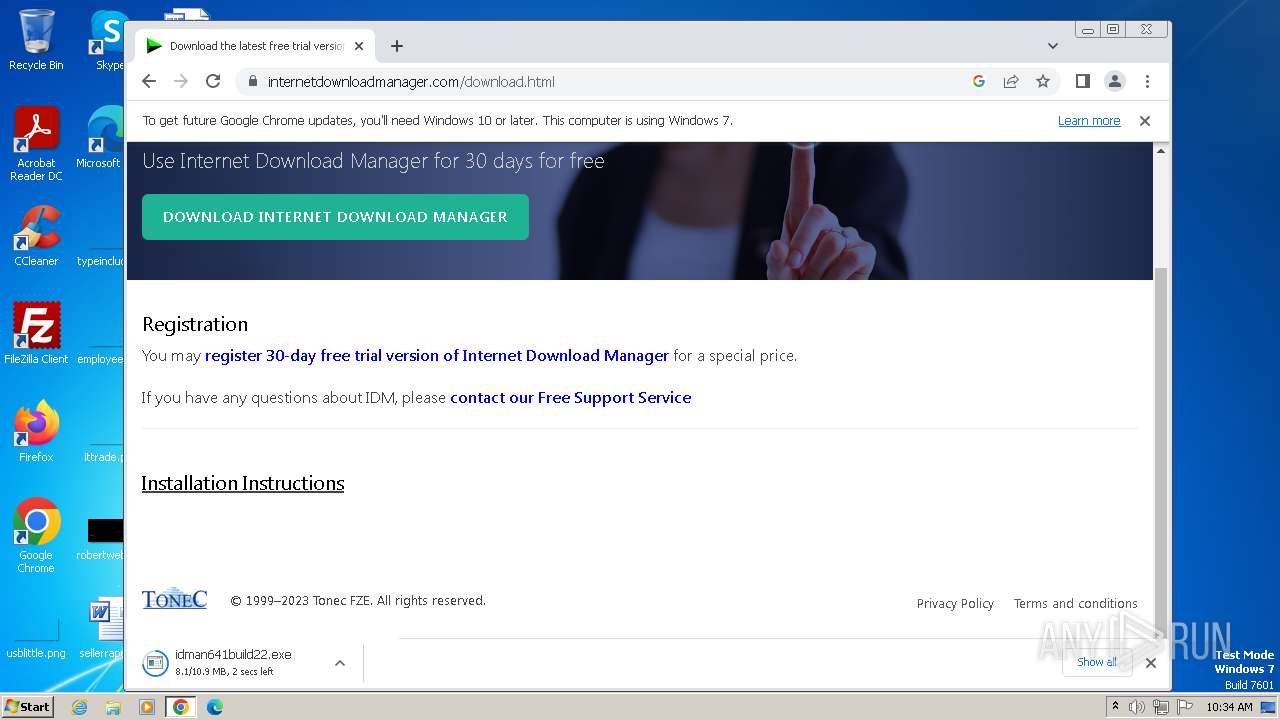Select the Download the latest free trial tab
Screen dimensions: 1280x720
tap(255, 46)
